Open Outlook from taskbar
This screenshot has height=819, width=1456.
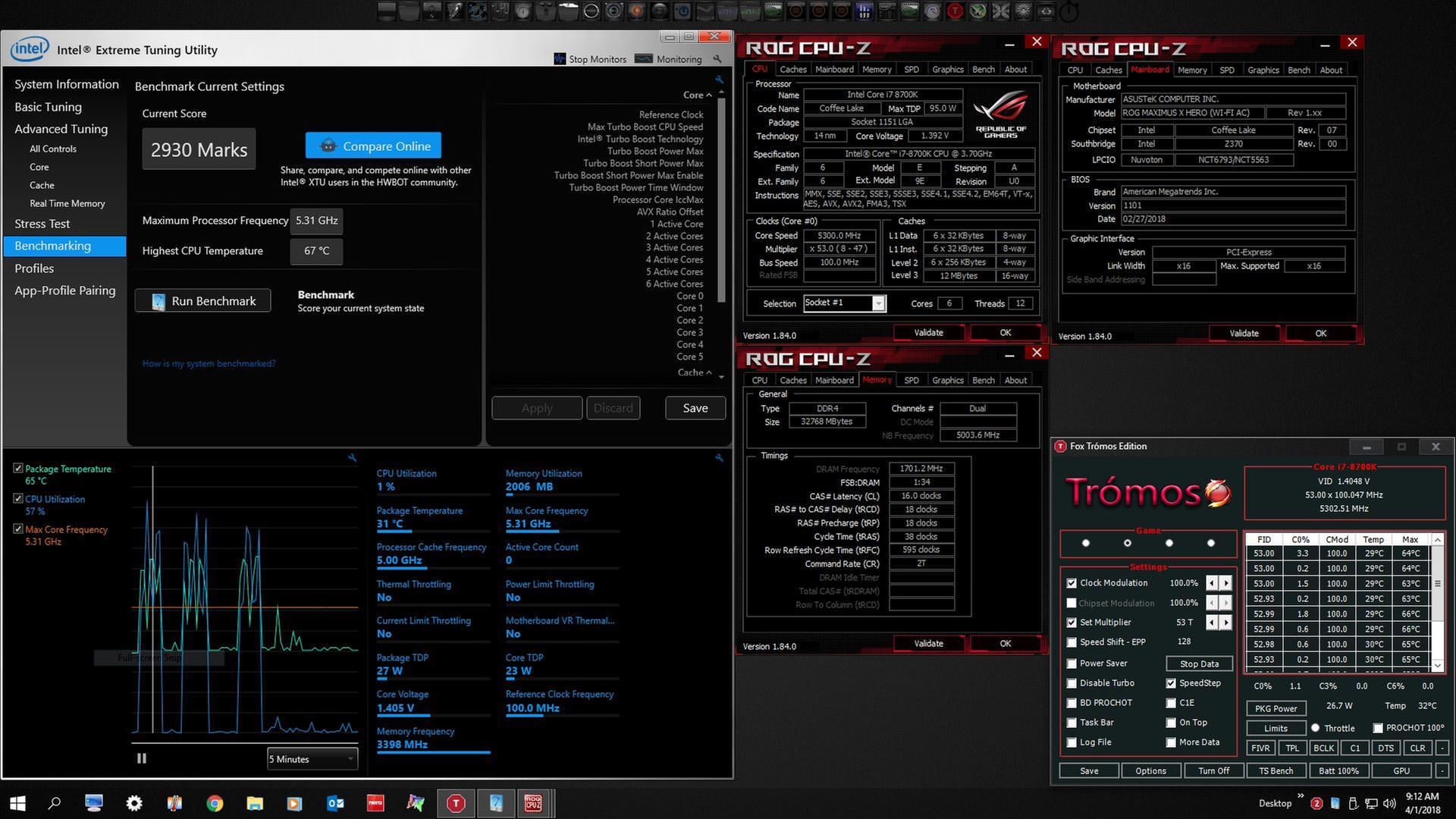(335, 803)
